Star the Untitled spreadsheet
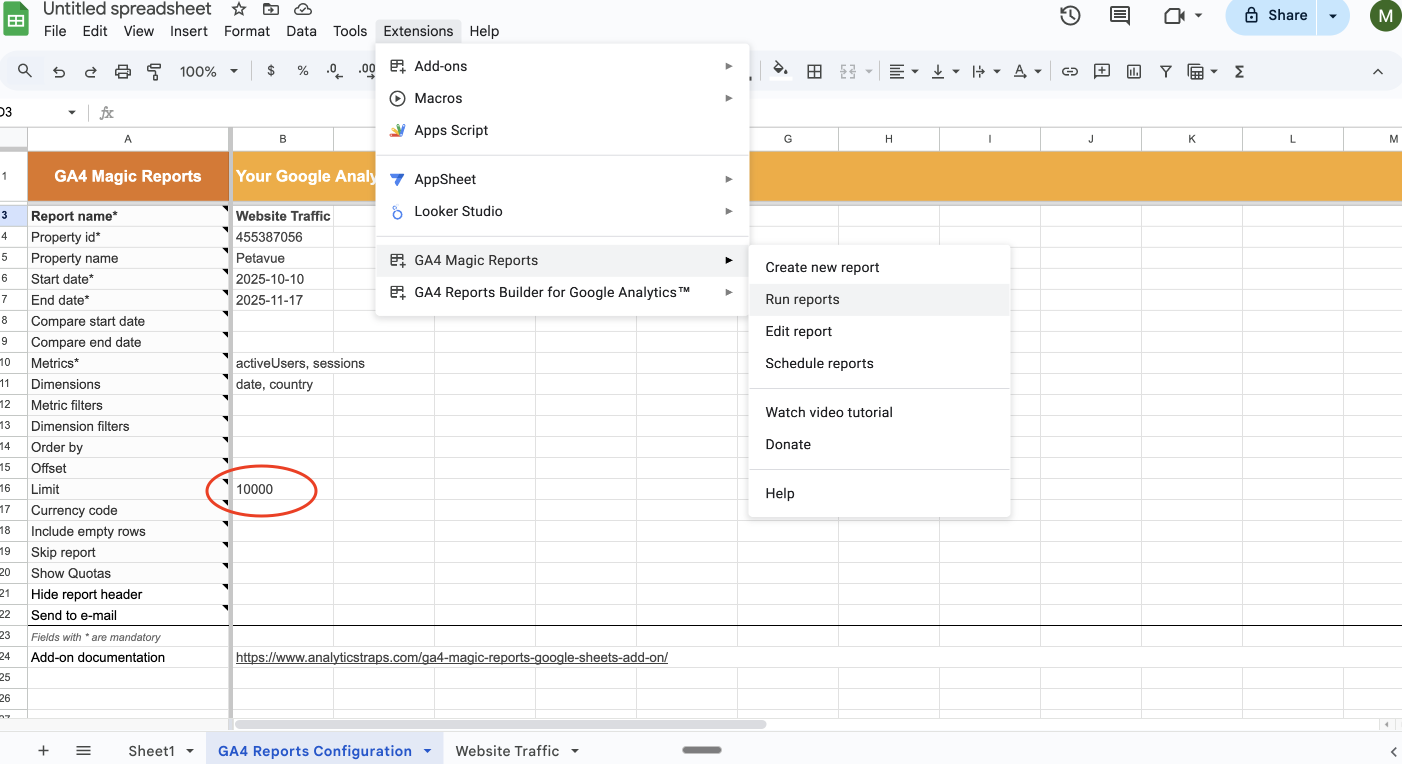 (x=239, y=9)
